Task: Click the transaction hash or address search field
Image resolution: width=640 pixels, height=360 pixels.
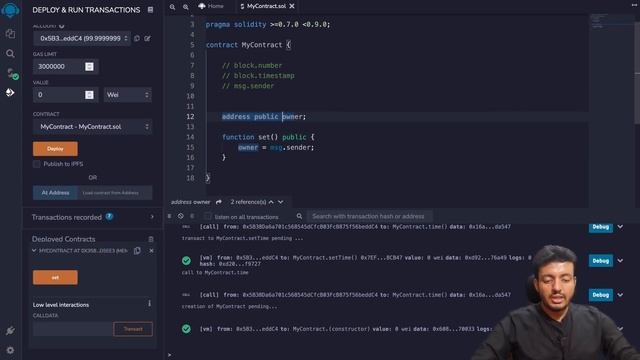Action: point(368,216)
